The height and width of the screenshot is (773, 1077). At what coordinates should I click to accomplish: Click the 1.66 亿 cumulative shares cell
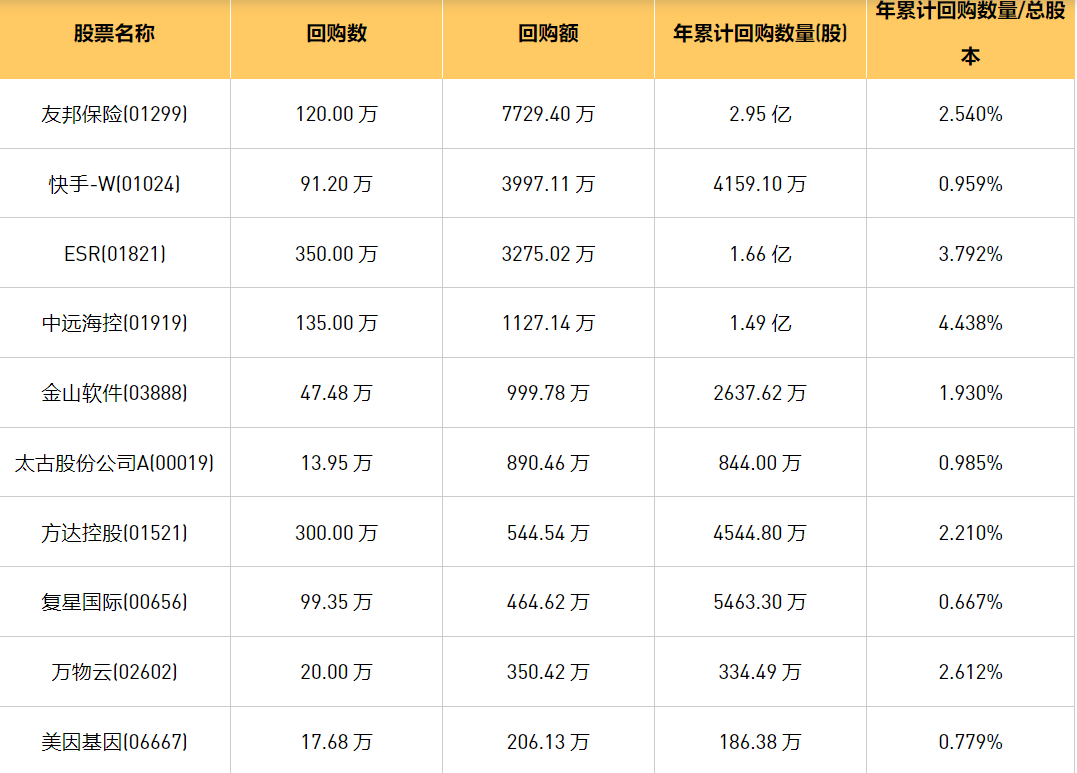point(760,254)
